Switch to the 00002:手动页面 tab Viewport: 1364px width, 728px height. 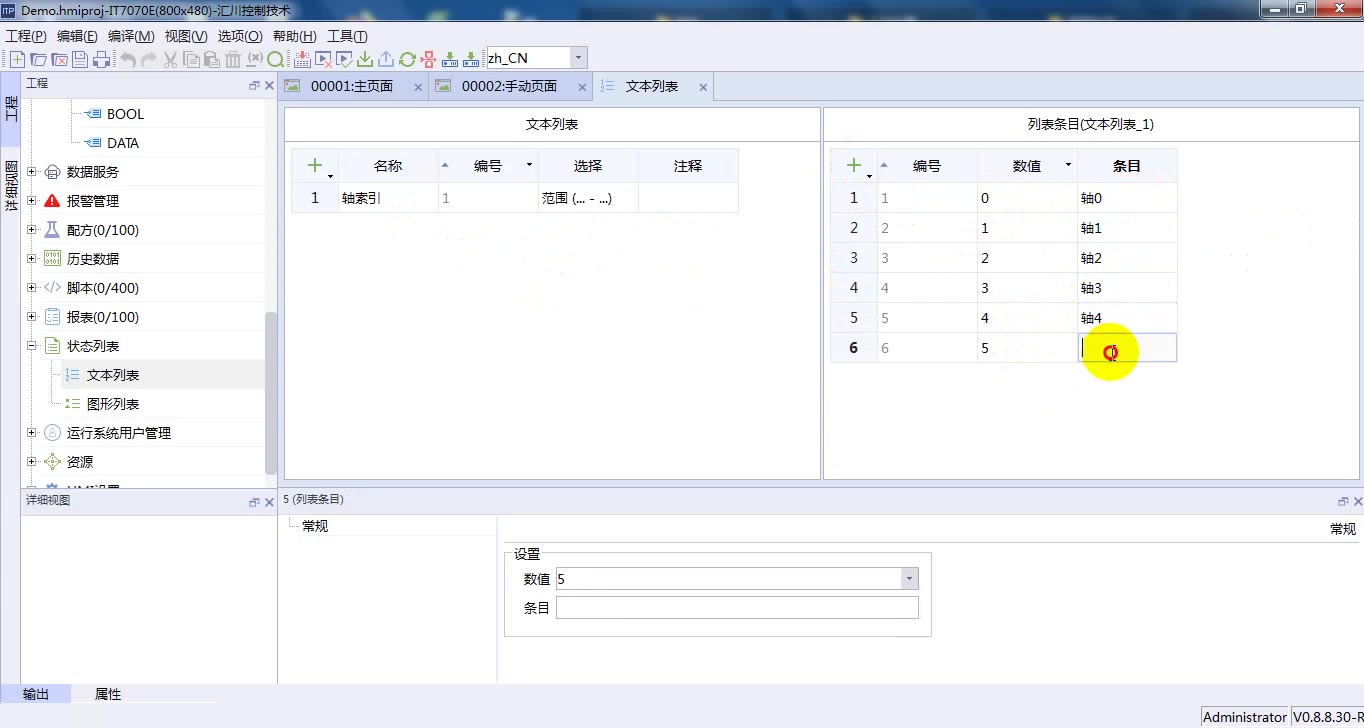pos(509,86)
